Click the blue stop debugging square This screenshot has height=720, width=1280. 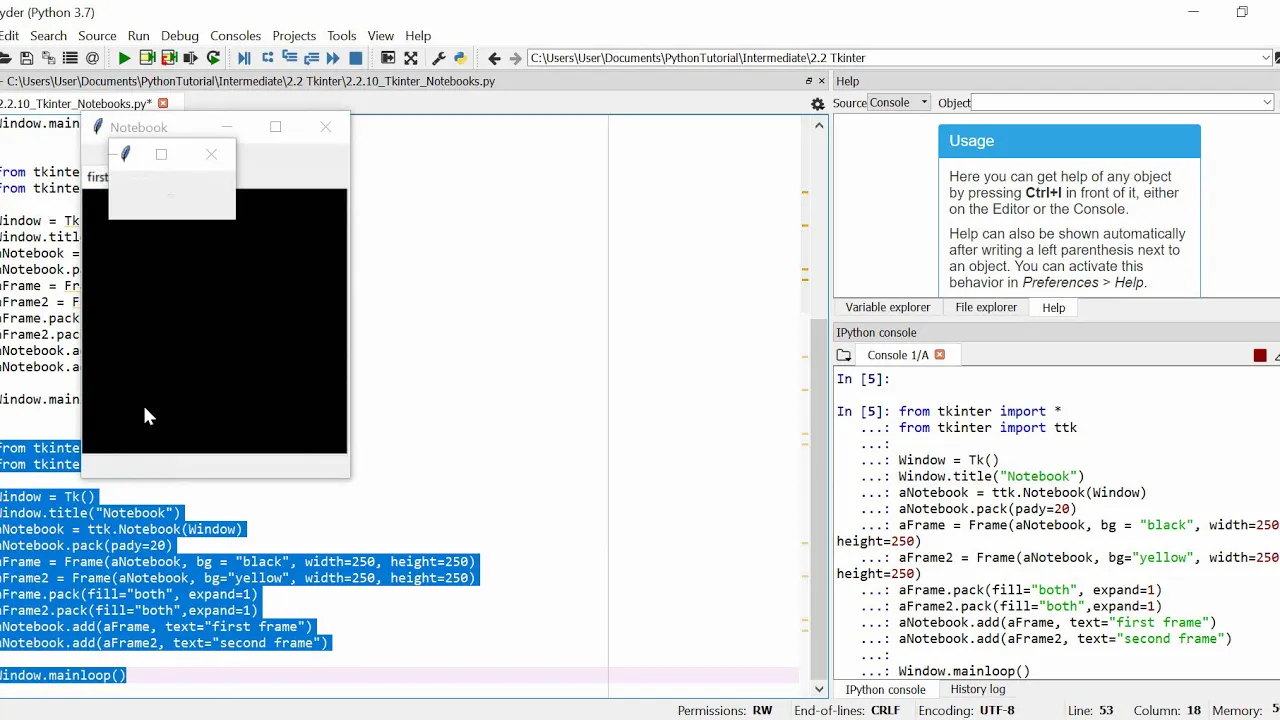tap(355, 58)
